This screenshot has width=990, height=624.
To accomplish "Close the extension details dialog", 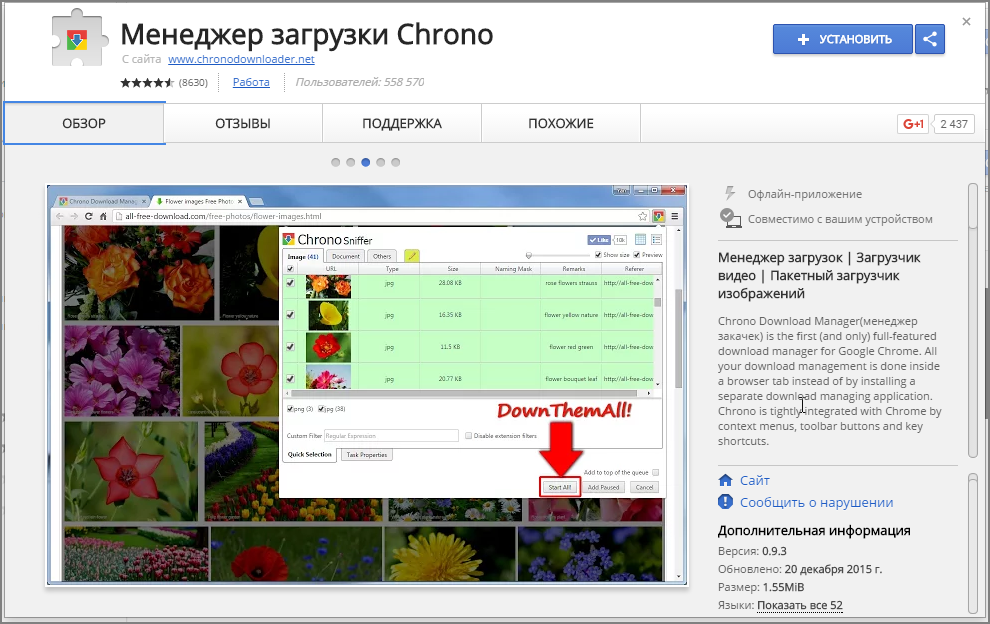I will click(966, 22).
